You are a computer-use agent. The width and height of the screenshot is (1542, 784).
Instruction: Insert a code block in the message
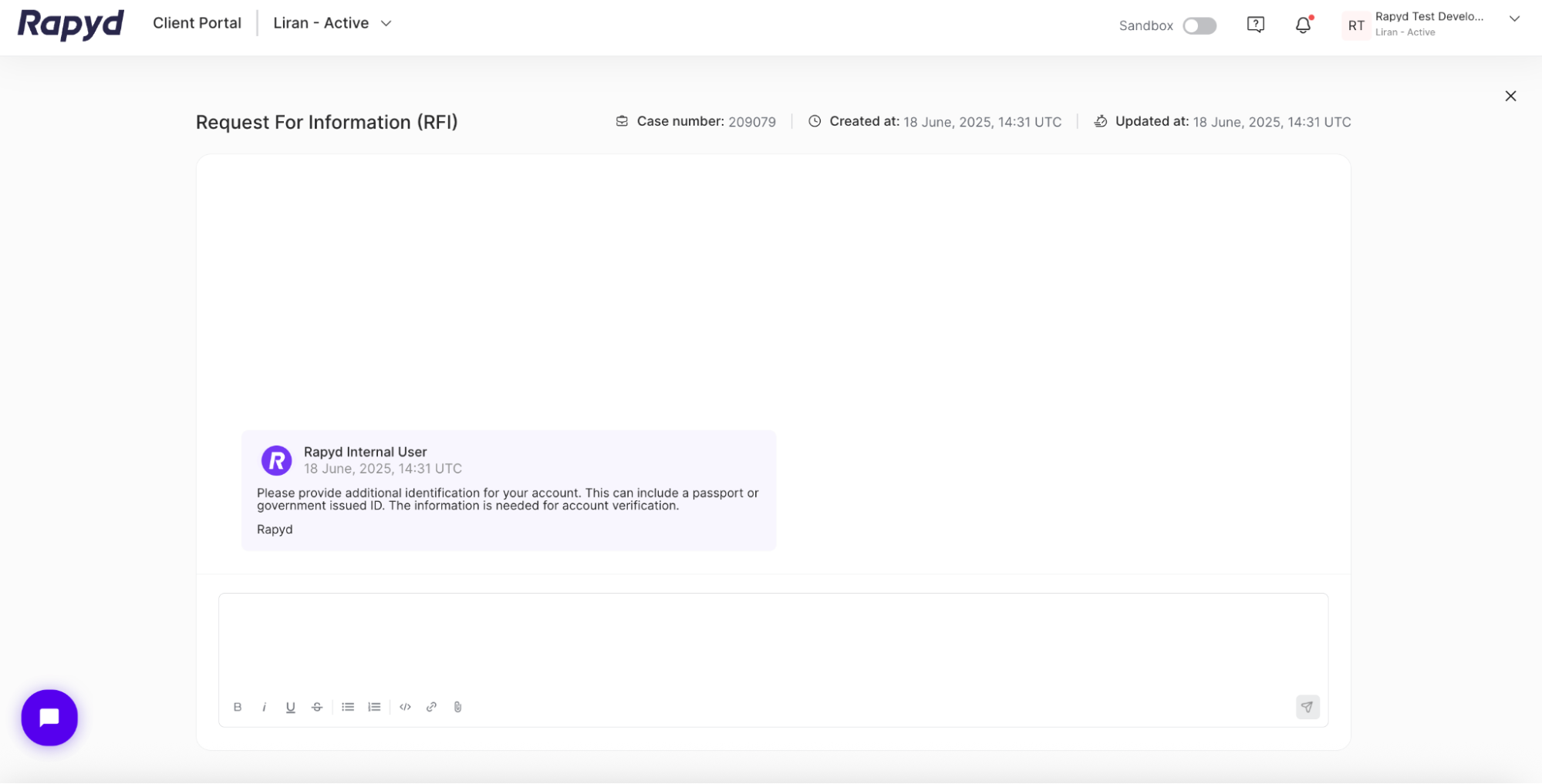click(405, 707)
